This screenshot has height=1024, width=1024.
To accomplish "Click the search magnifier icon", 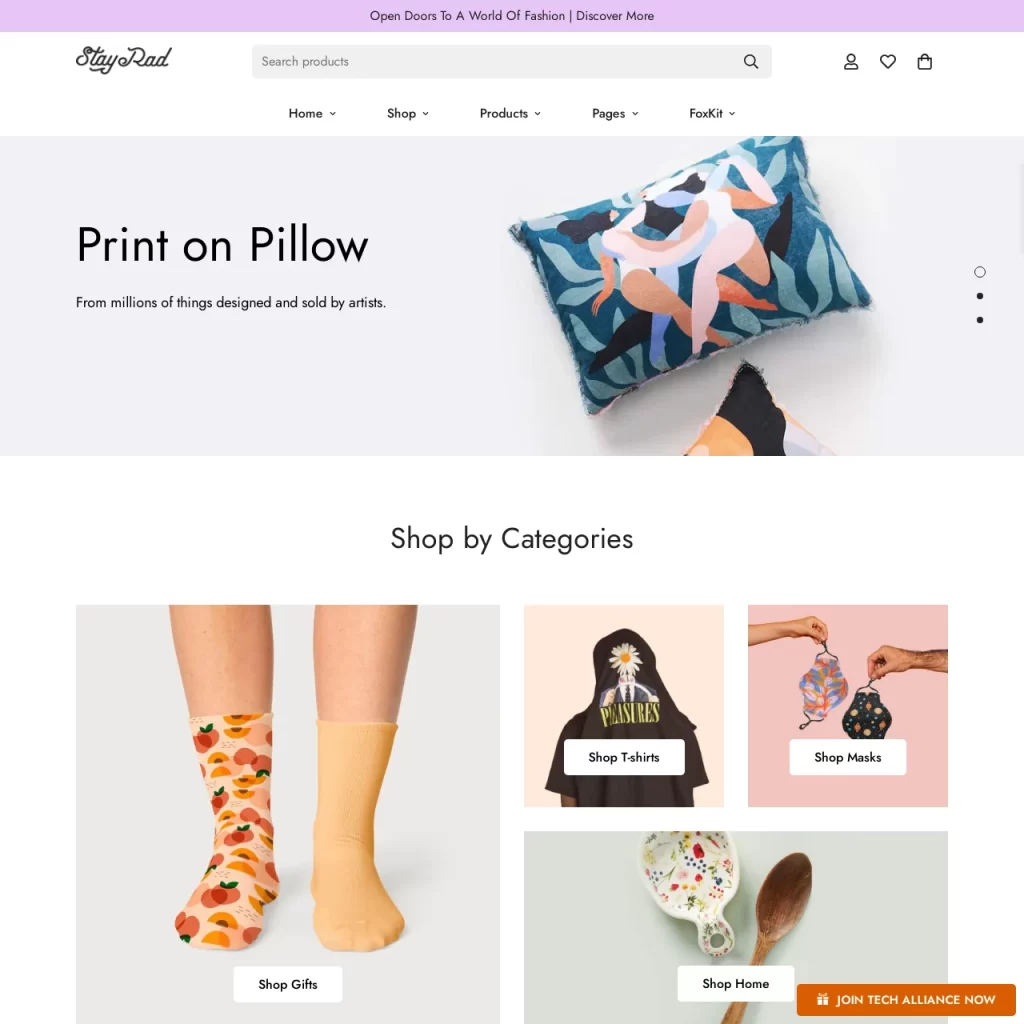I will (x=750, y=61).
